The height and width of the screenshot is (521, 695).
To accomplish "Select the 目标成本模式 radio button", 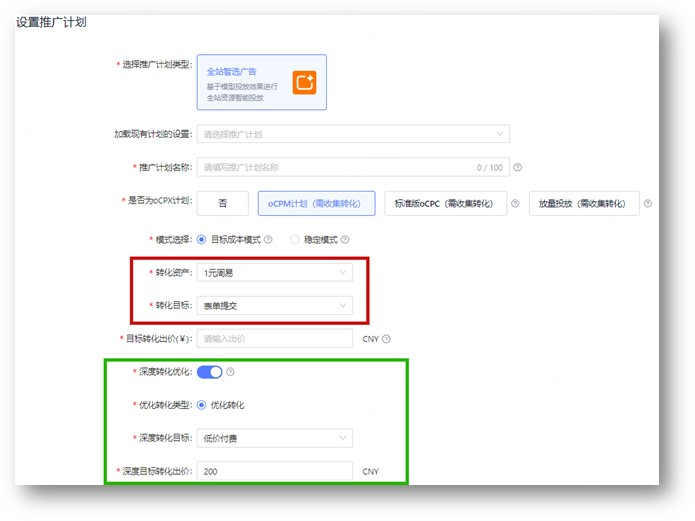I will click(x=202, y=239).
